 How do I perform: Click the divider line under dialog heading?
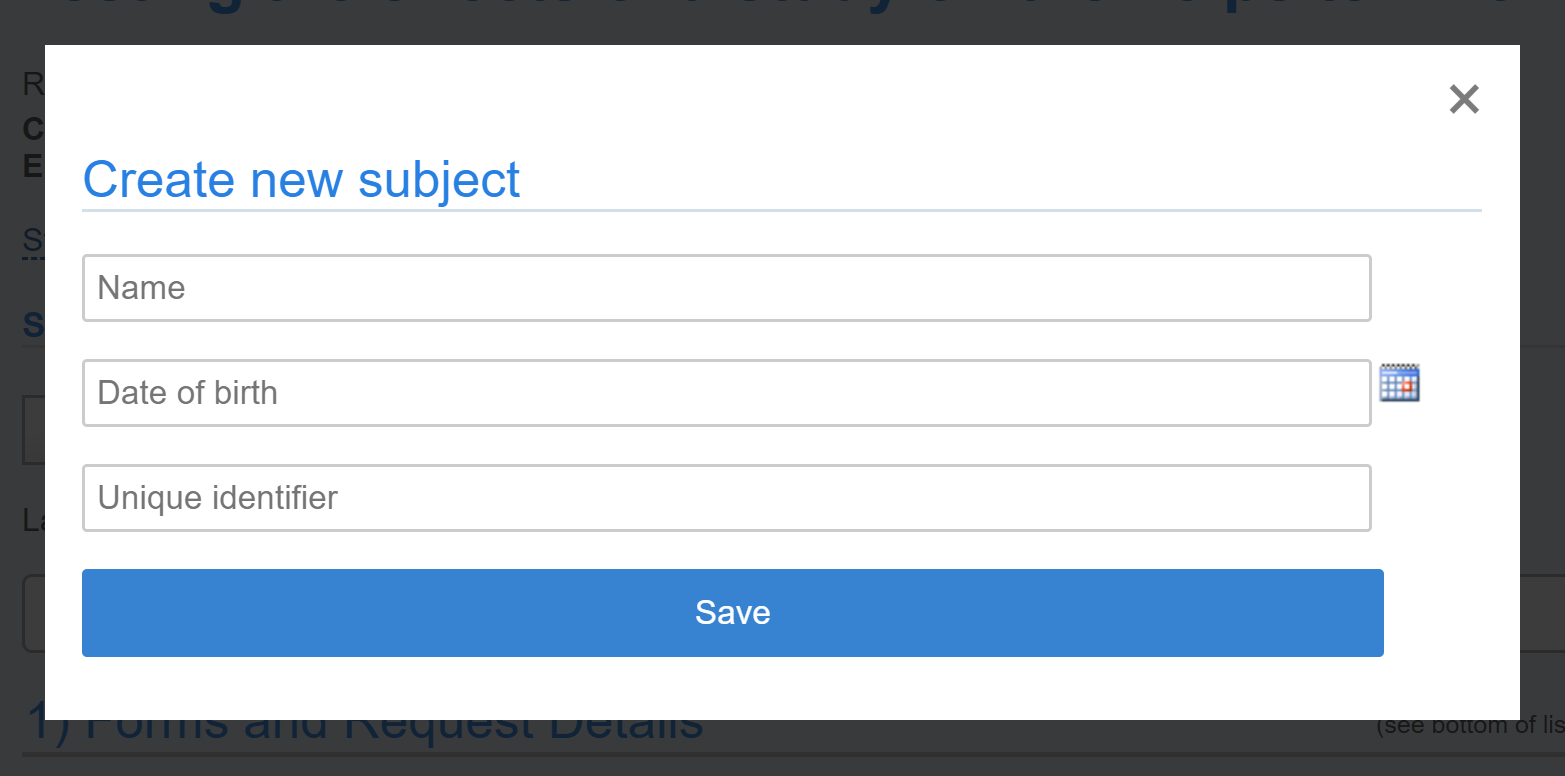[x=780, y=211]
